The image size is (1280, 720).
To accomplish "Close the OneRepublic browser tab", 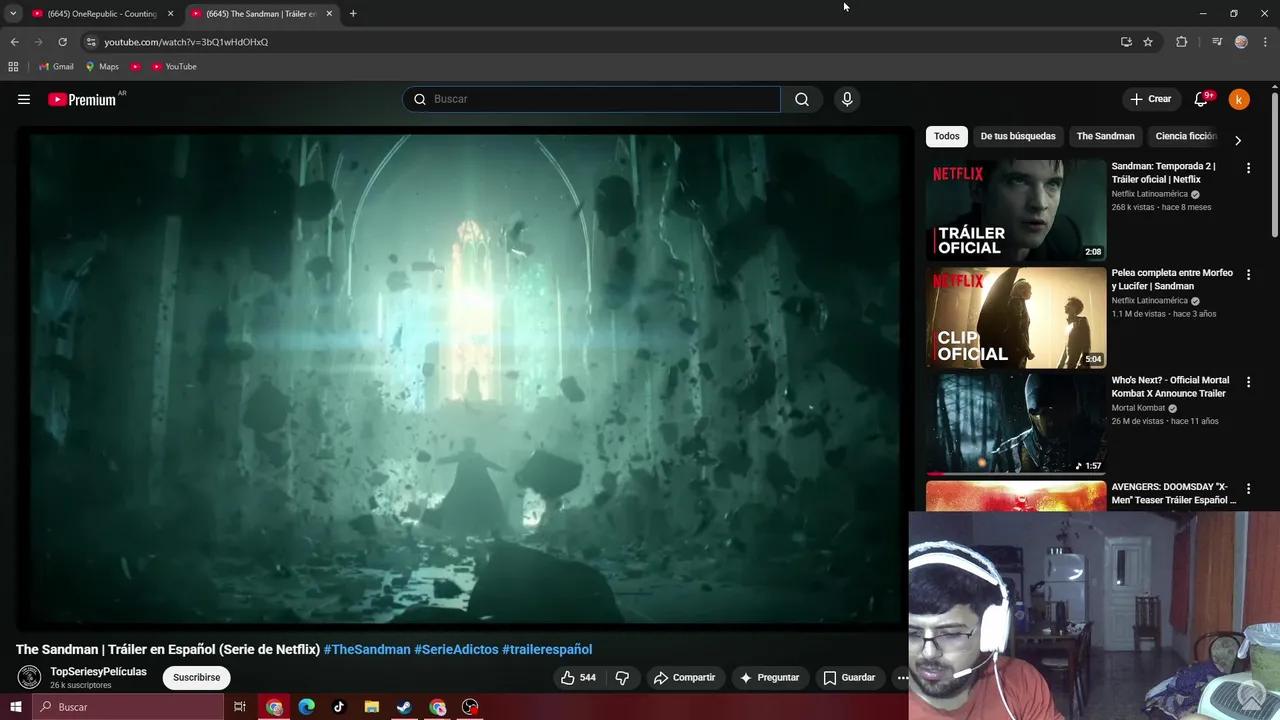I will (170, 14).
